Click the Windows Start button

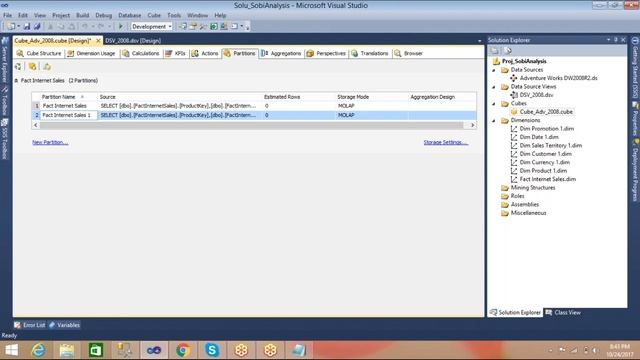pos(11,350)
